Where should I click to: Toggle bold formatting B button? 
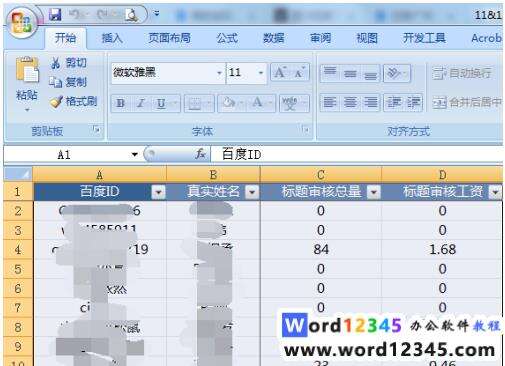click(x=121, y=103)
